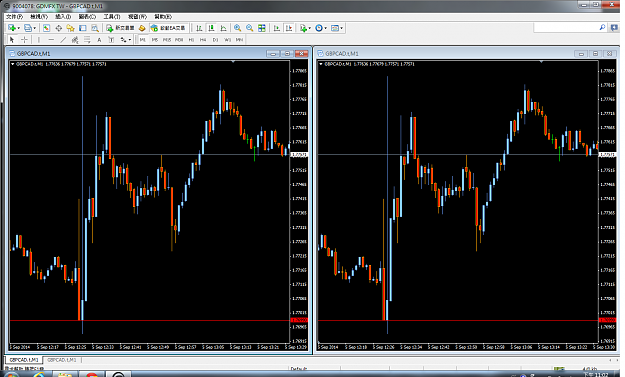Open the 視窗(W) menu

138,16
